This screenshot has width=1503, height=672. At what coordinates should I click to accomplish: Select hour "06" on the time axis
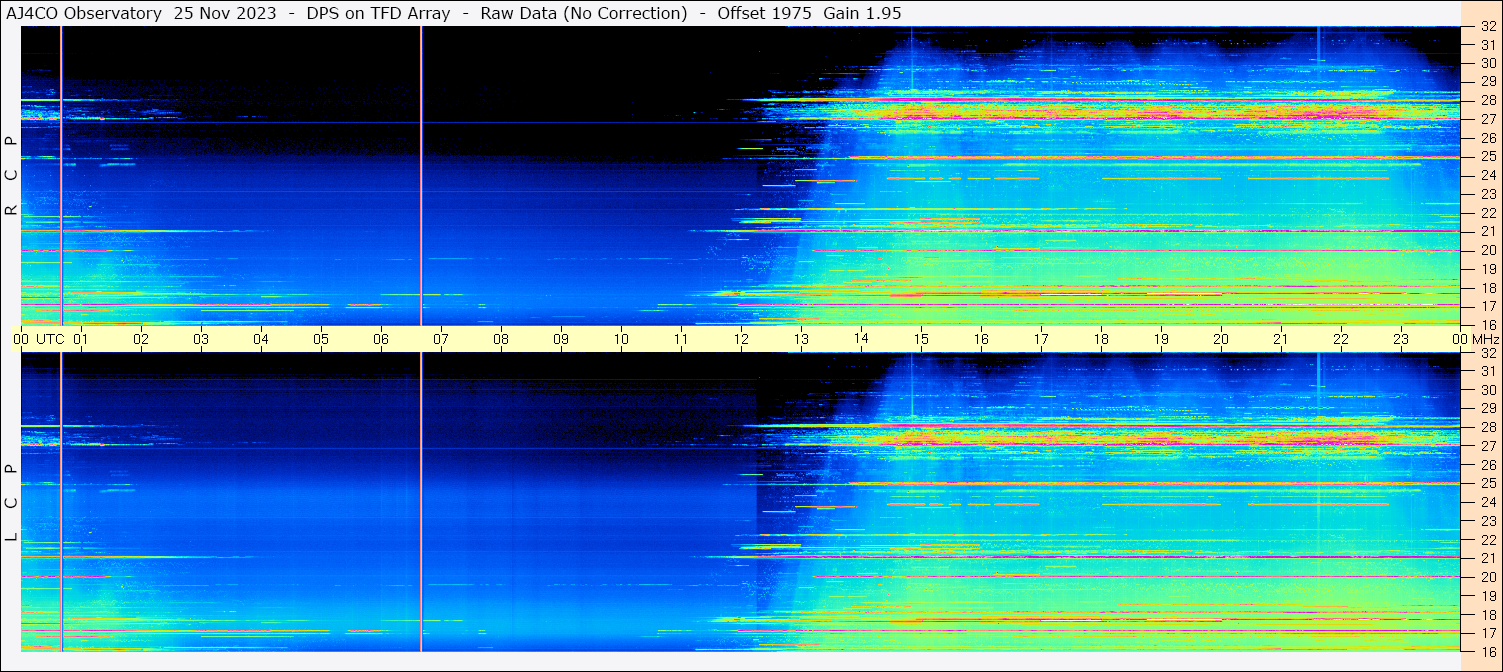tap(381, 339)
